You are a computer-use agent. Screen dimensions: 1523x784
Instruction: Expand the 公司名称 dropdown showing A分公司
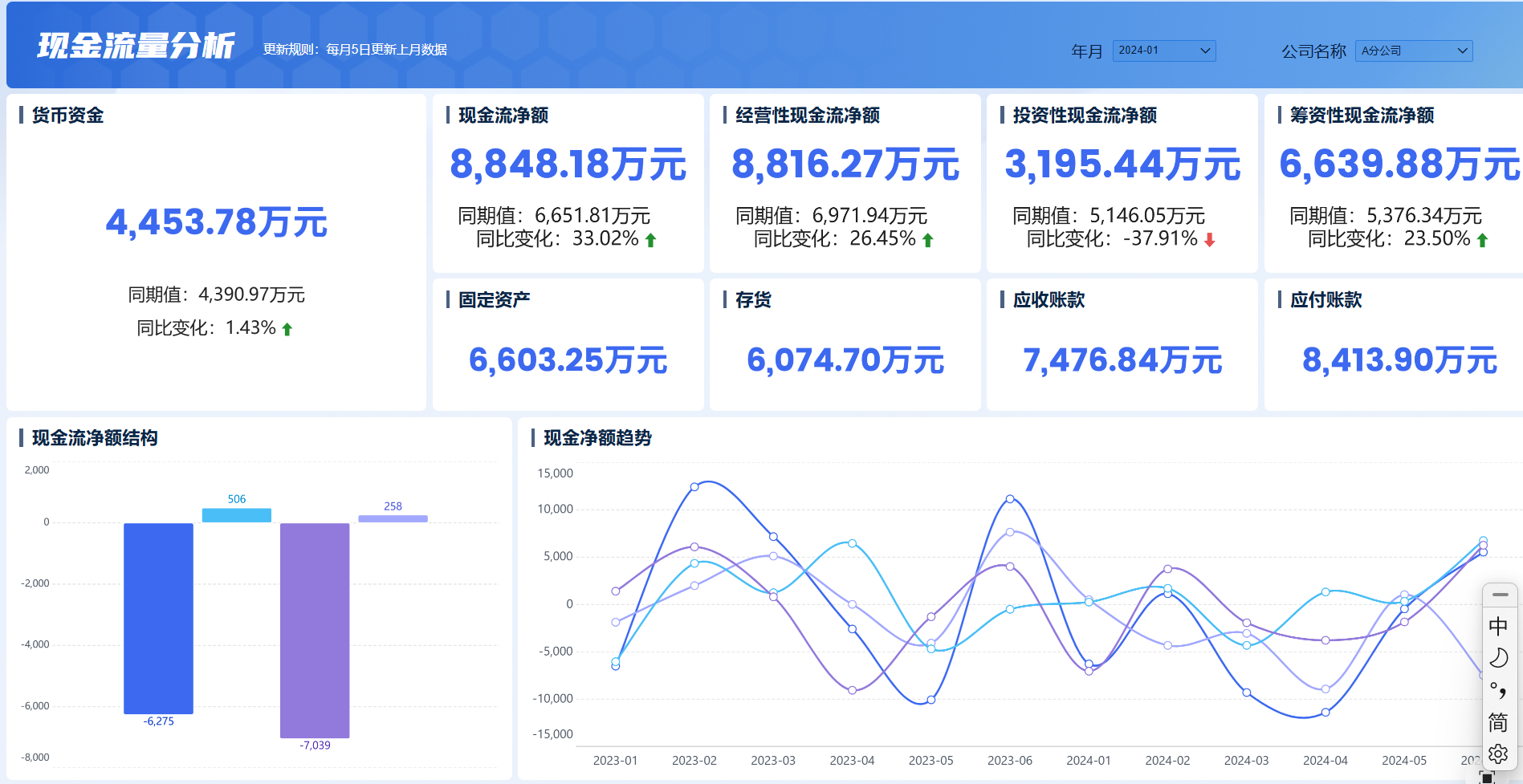point(1413,51)
